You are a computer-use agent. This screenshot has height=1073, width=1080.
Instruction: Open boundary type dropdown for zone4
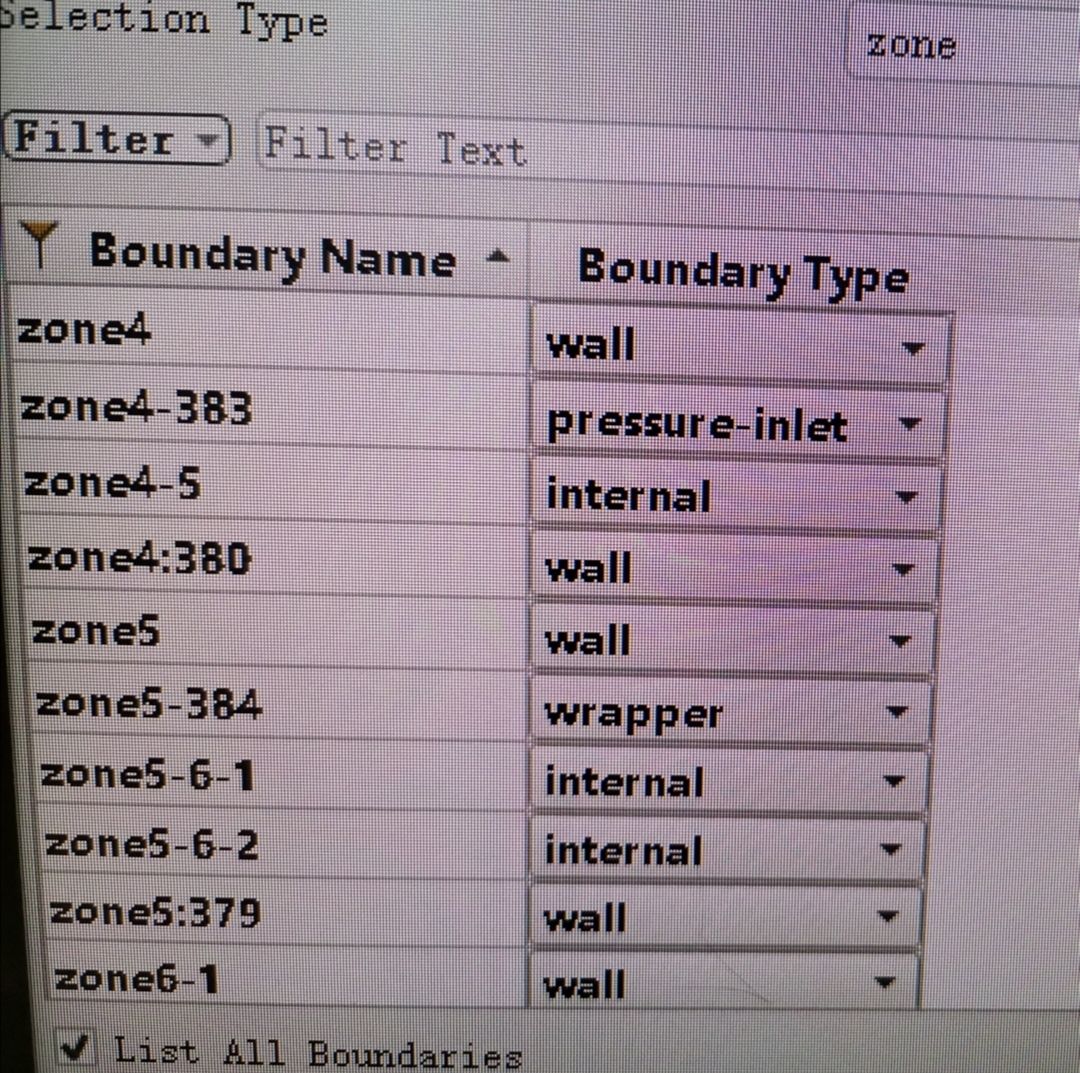click(x=912, y=349)
